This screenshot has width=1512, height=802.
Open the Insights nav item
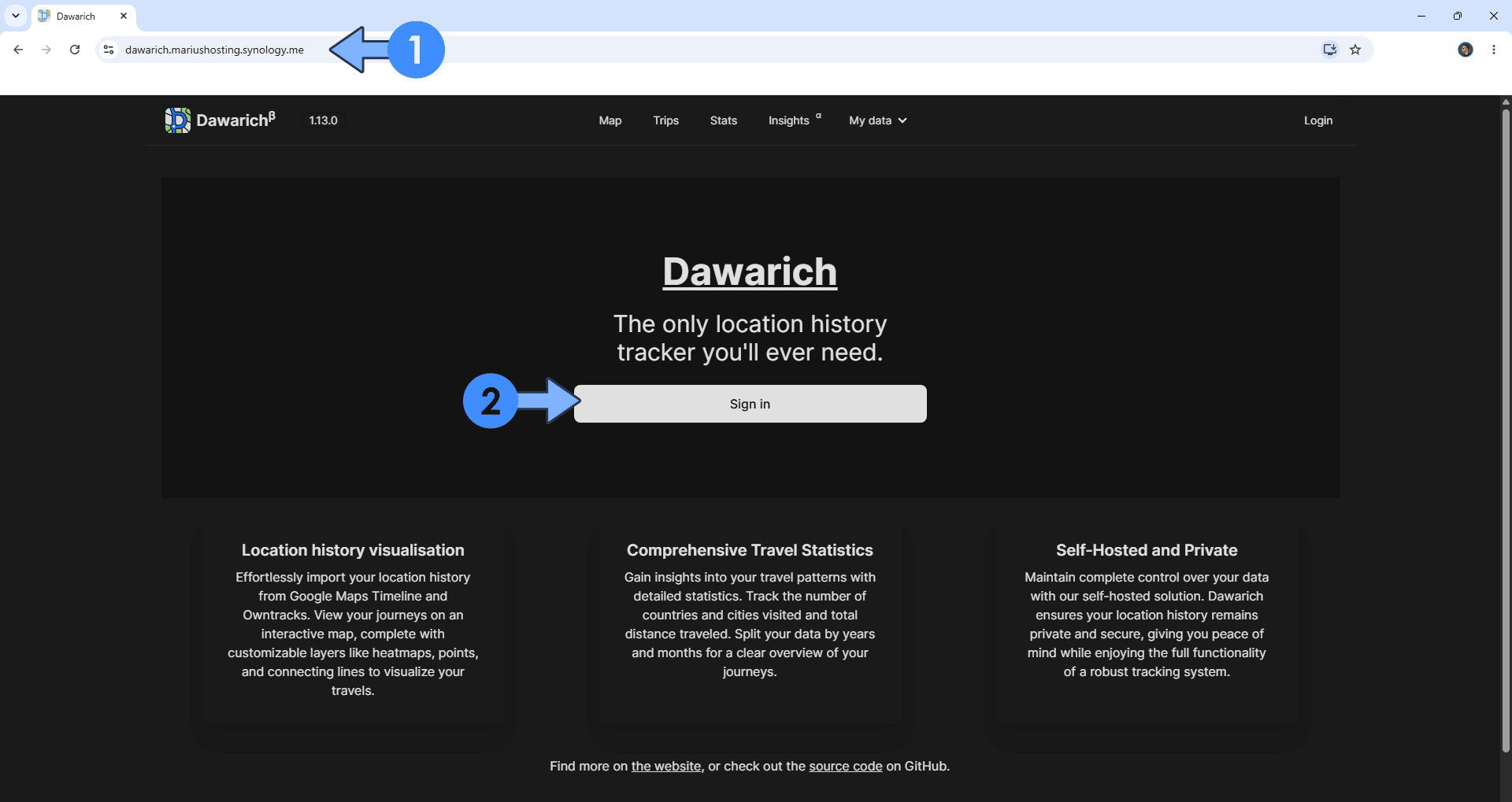point(794,120)
